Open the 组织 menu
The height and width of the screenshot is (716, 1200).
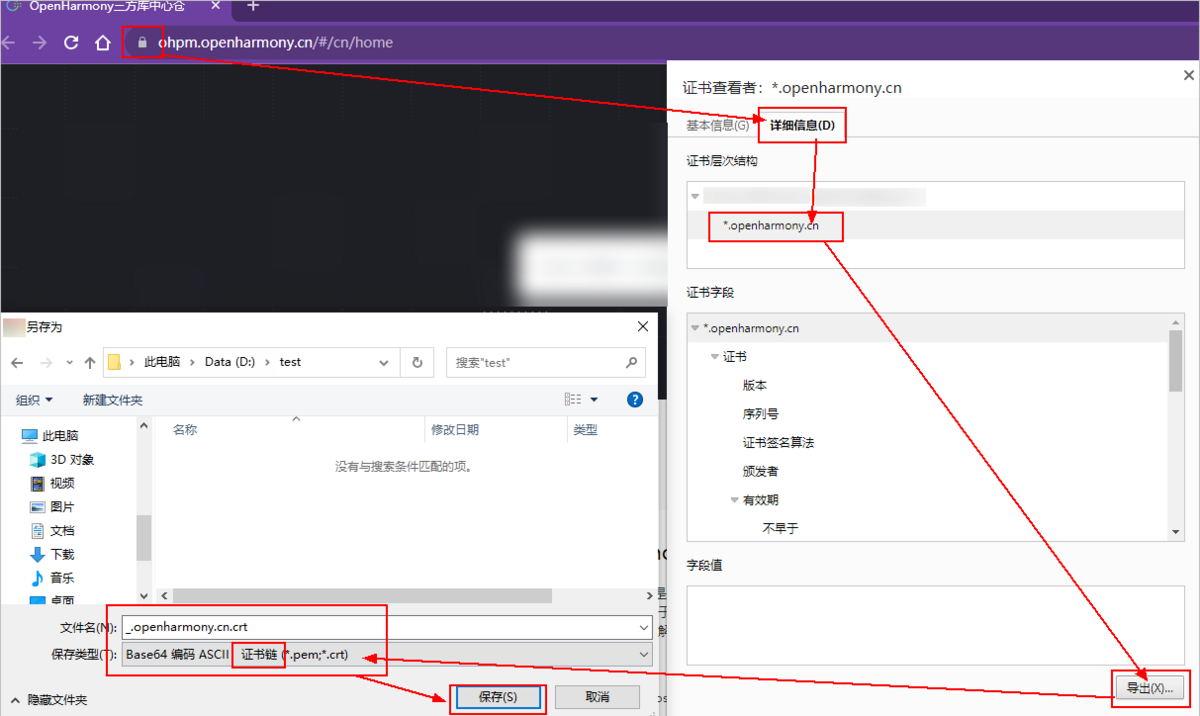(34, 400)
